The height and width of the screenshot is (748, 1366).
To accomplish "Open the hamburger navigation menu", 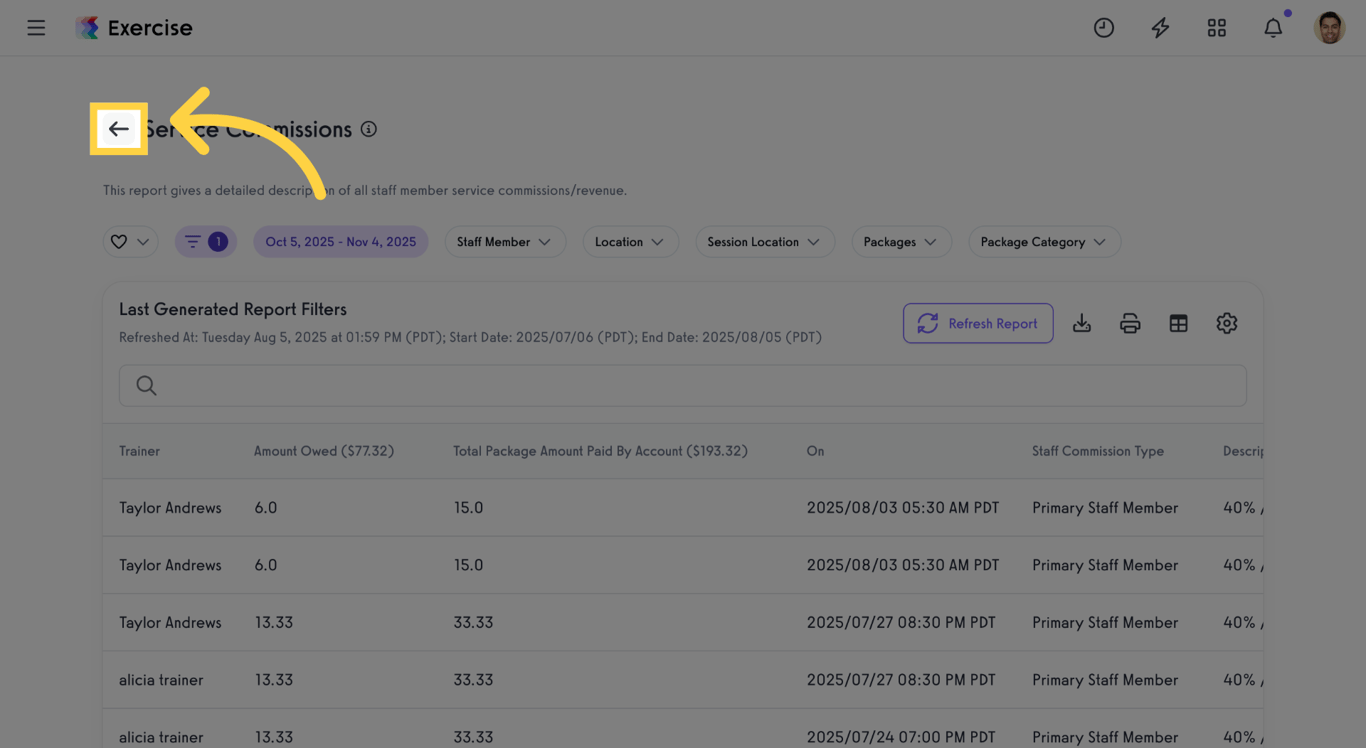I will (36, 27).
